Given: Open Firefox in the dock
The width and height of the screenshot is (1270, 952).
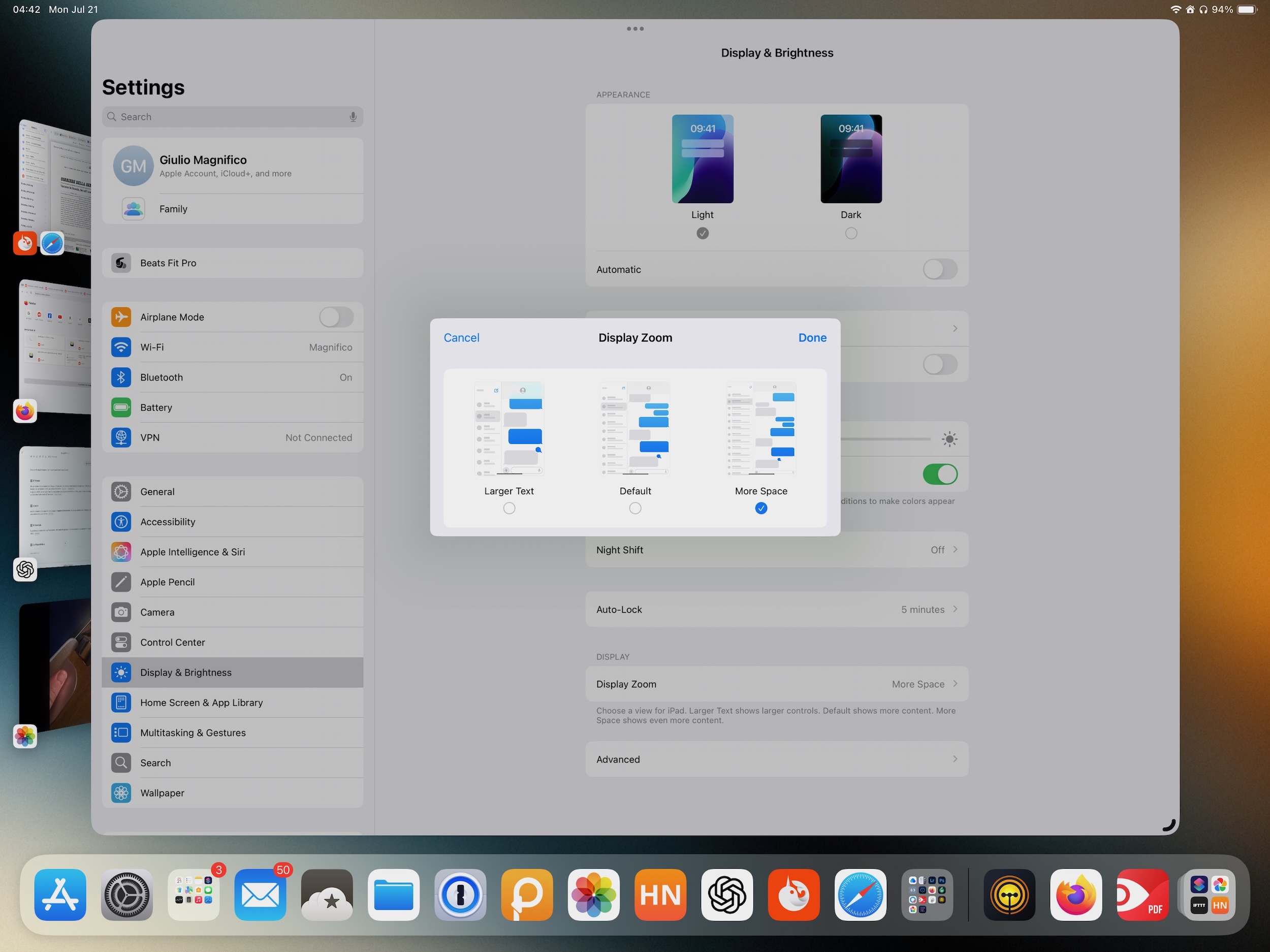Looking at the screenshot, I should coord(1076,895).
